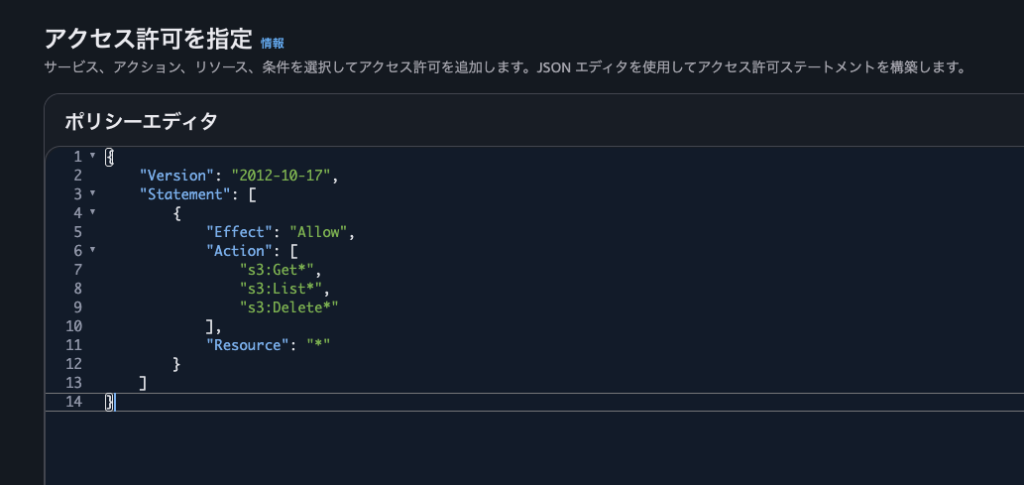Image resolution: width=1024 pixels, height=485 pixels.
Task: Click line number 10 in the gutter
Action: [x=73, y=326]
